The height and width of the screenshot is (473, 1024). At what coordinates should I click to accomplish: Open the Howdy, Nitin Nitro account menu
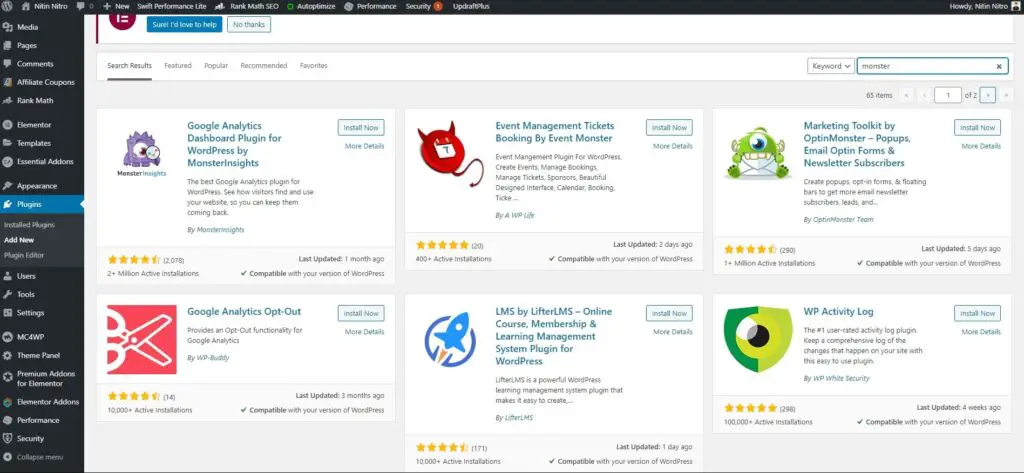pyautogui.click(x=987, y=6)
